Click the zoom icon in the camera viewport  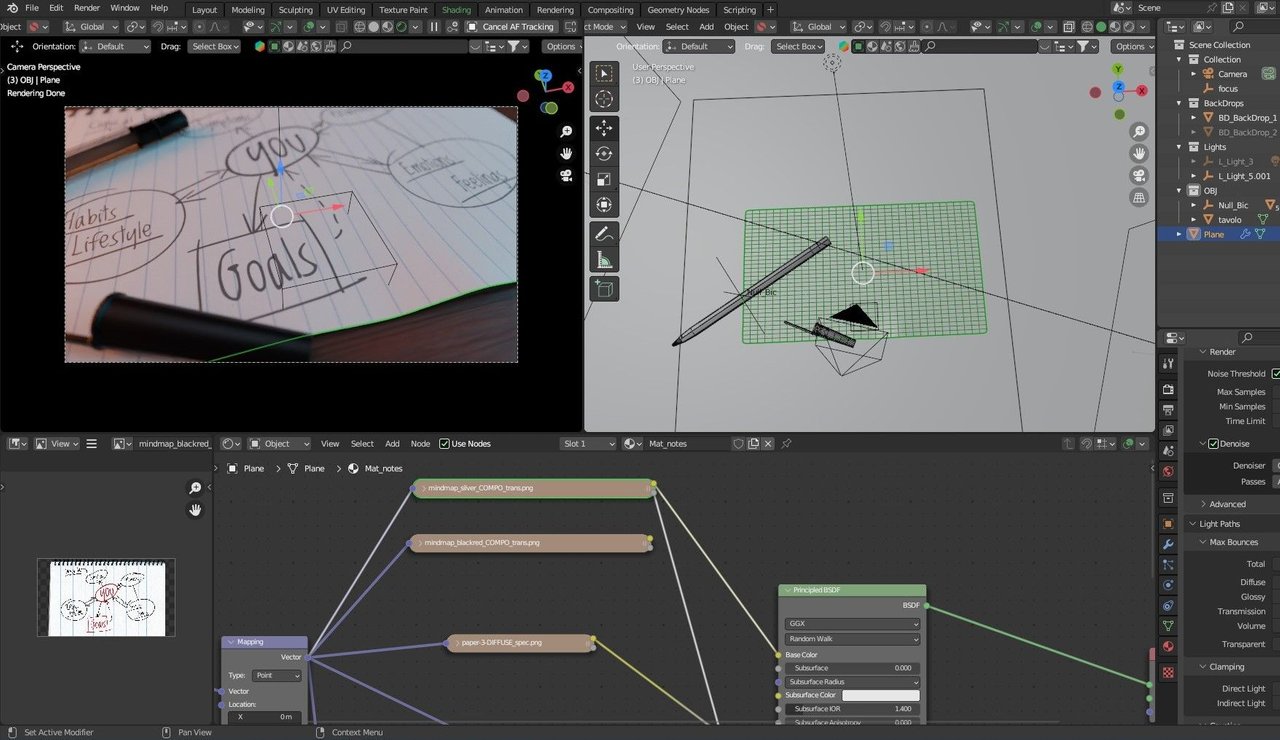pyautogui.click(x=566, y=132)
